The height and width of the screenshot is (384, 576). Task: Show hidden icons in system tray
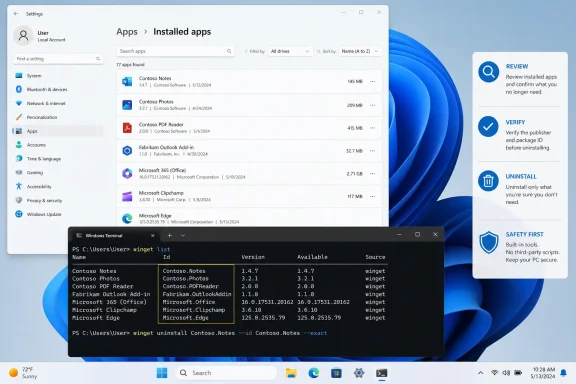pos(480,373)
